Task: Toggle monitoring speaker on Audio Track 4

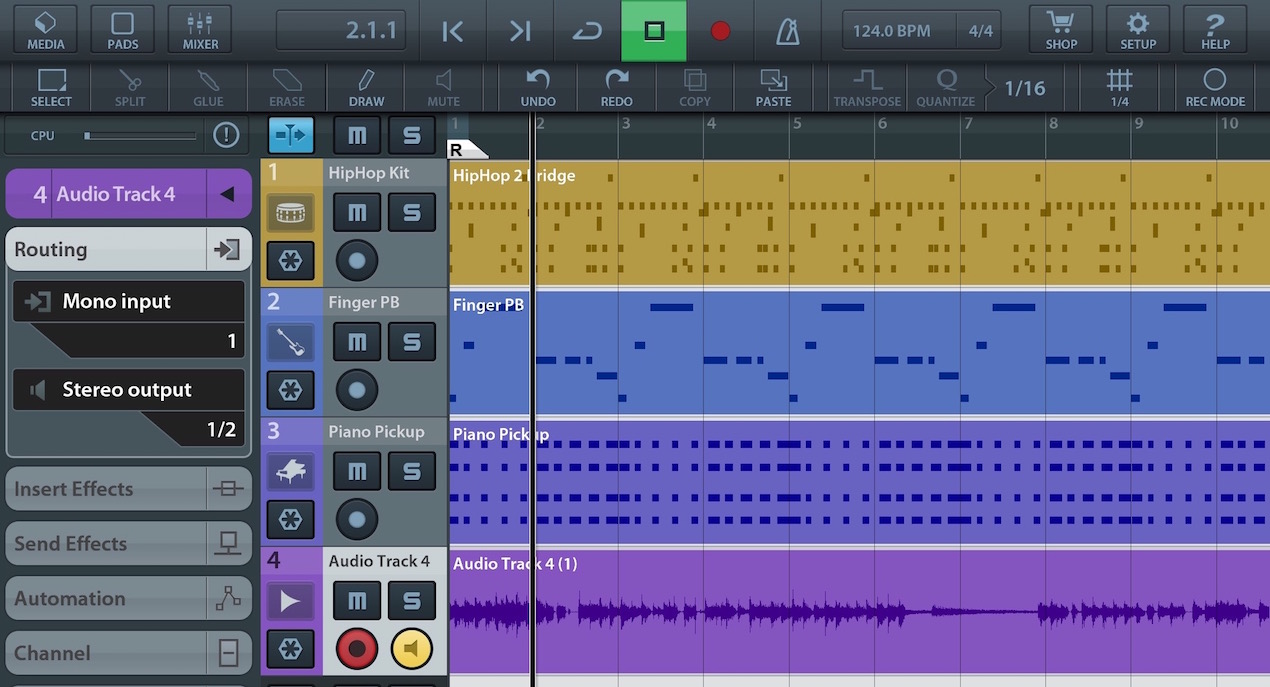Action: (x=412, y=649)
